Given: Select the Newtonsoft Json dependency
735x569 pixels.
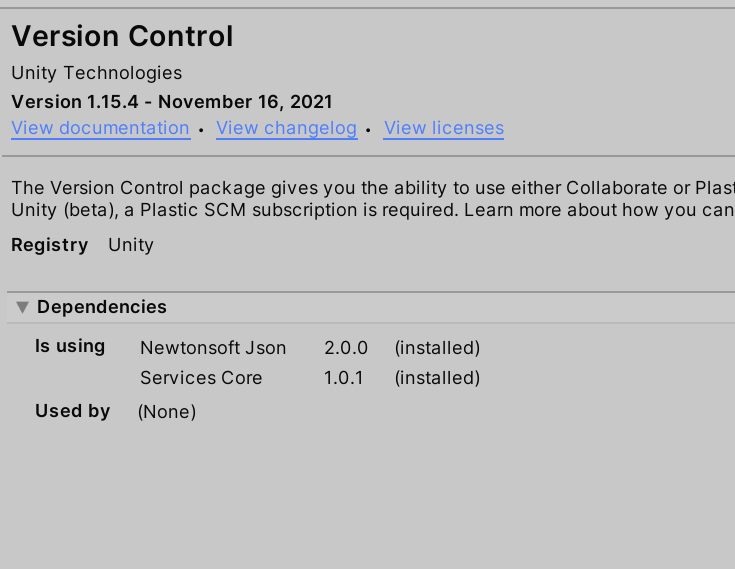Looking at the screenshot, I should (213, 348).
